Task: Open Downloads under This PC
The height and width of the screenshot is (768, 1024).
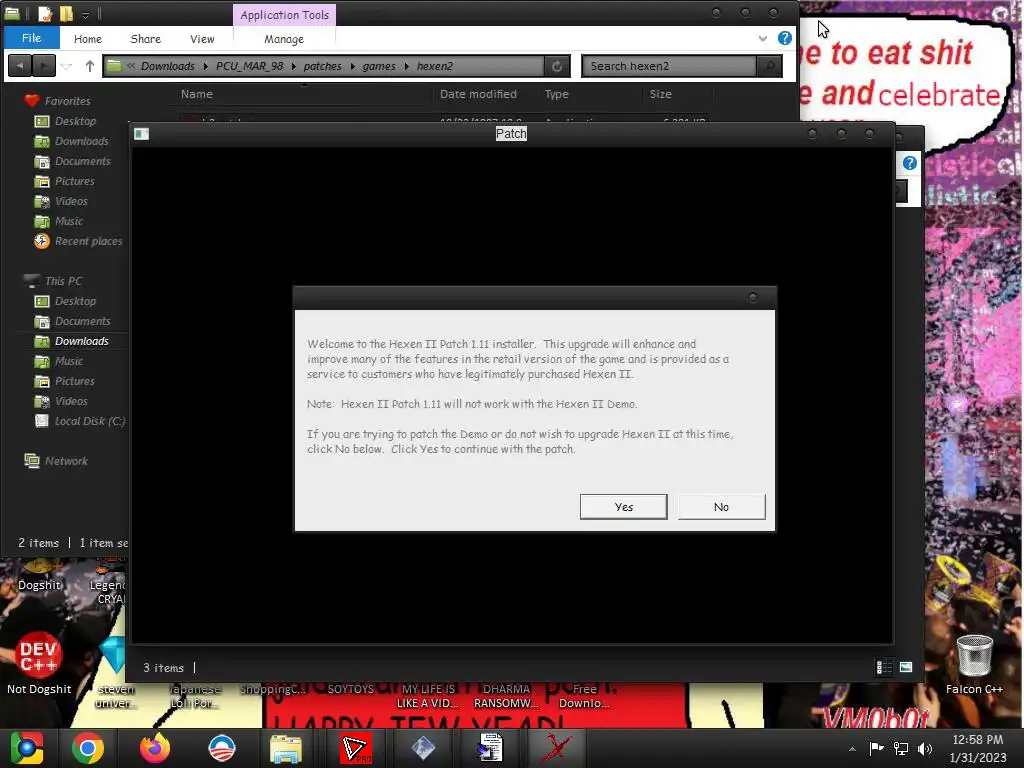Action: pyautogui.click(x=82, y=341)
